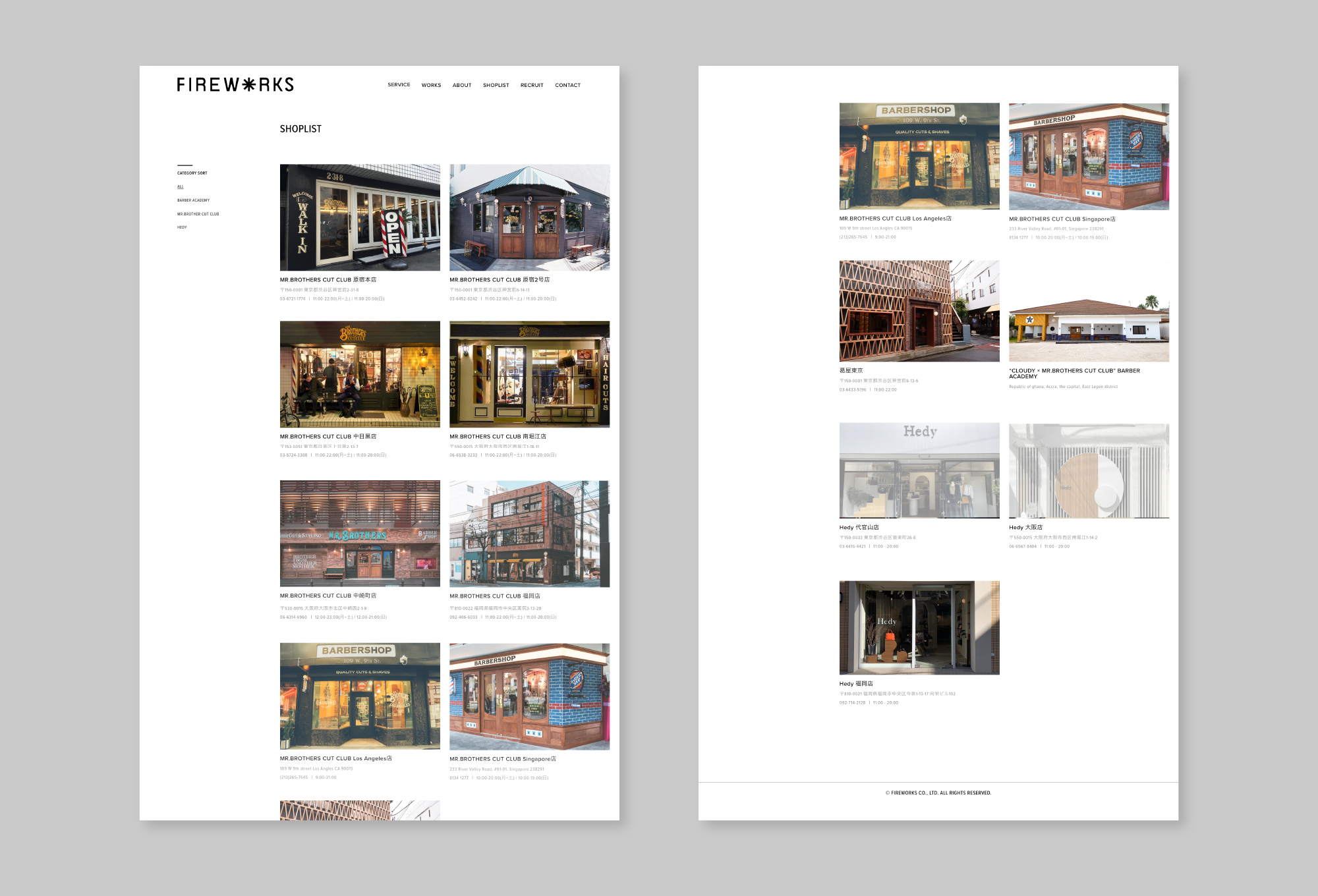Open the Walk In storefront photo
The height and width of the screenshot is (896, 1318).
click(x=360, y=217)
